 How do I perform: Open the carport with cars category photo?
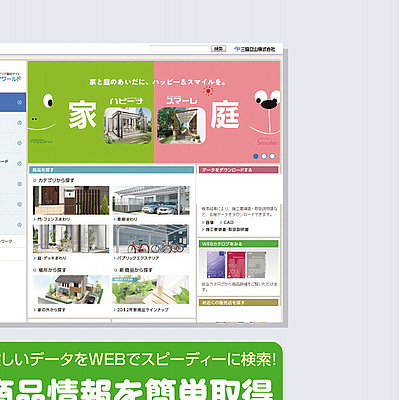(151, 200)
